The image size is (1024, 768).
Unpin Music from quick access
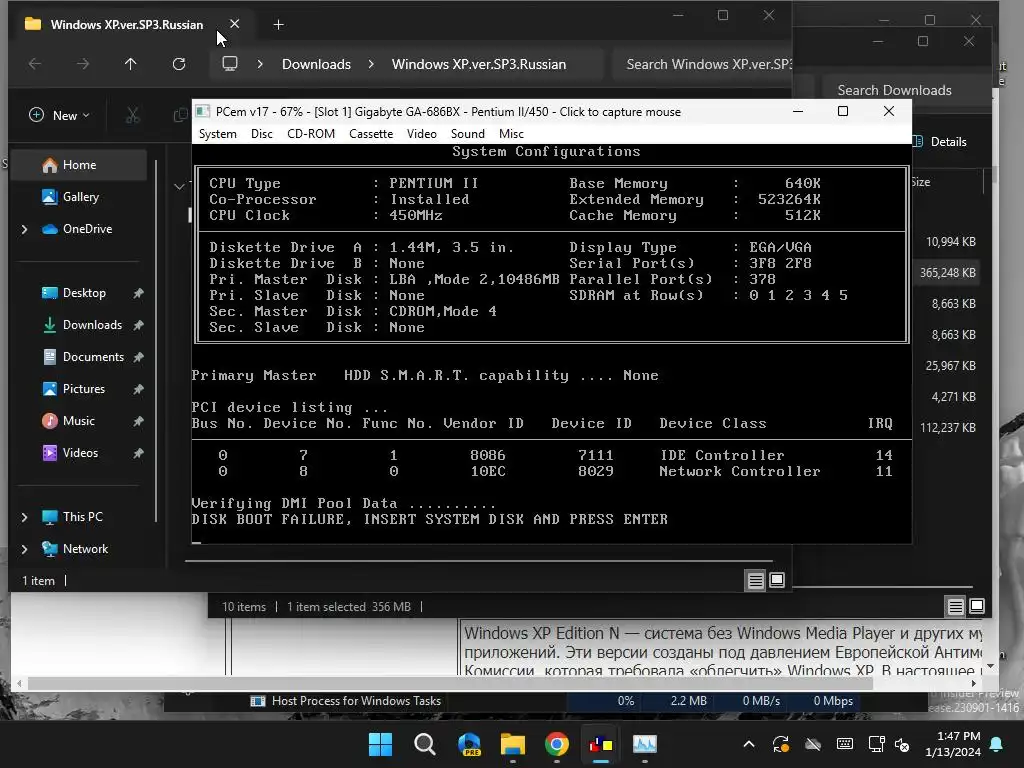(x=138, y=421)
